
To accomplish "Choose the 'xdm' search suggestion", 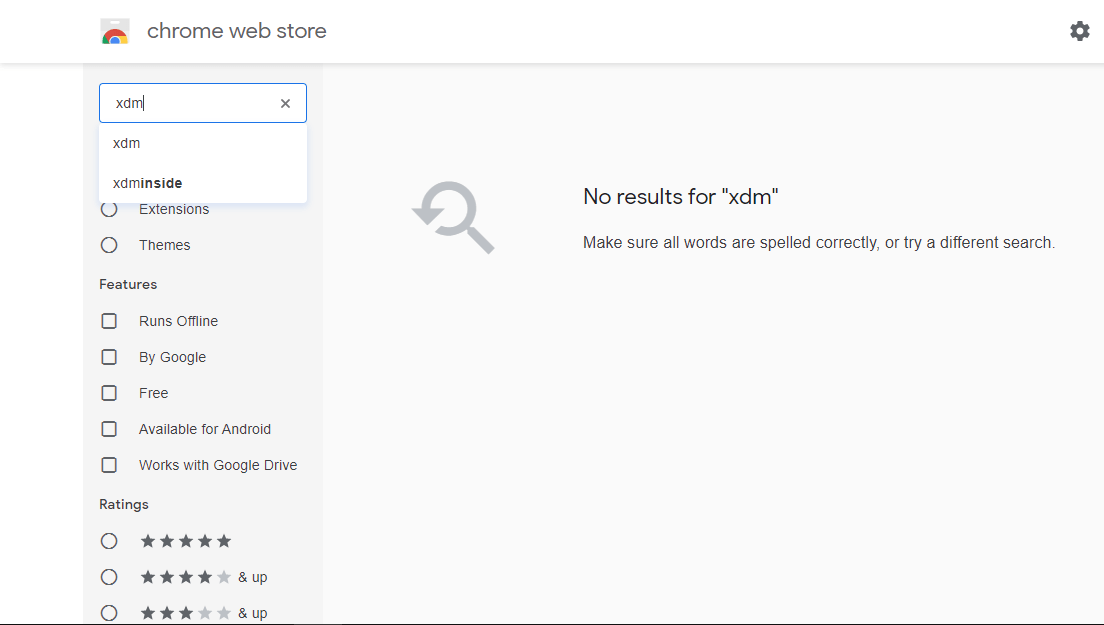I will [203, 143].
